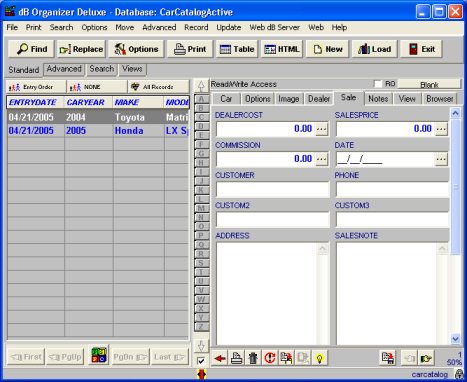Click the red and yellow splitter arrows icon
The height and width of the screenshot is (382, 467).
point(201,374)
